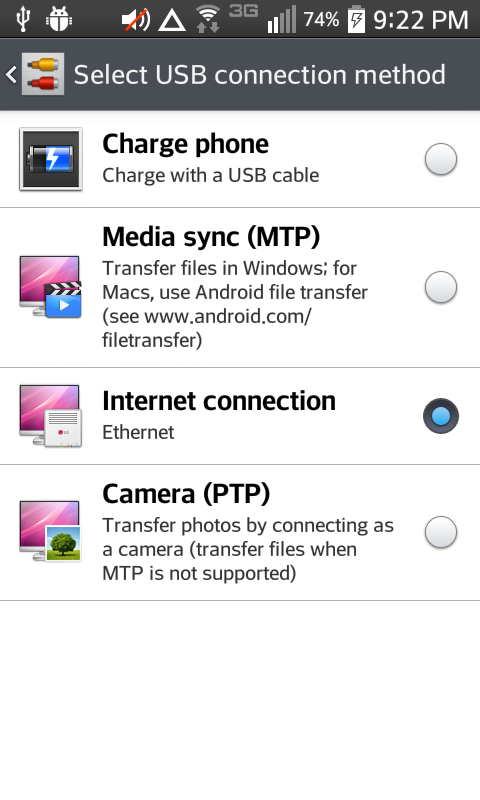Tap the Camera (PTP) description text
The width and height of the screenshot is (480, 800).
tap(248, 549)
